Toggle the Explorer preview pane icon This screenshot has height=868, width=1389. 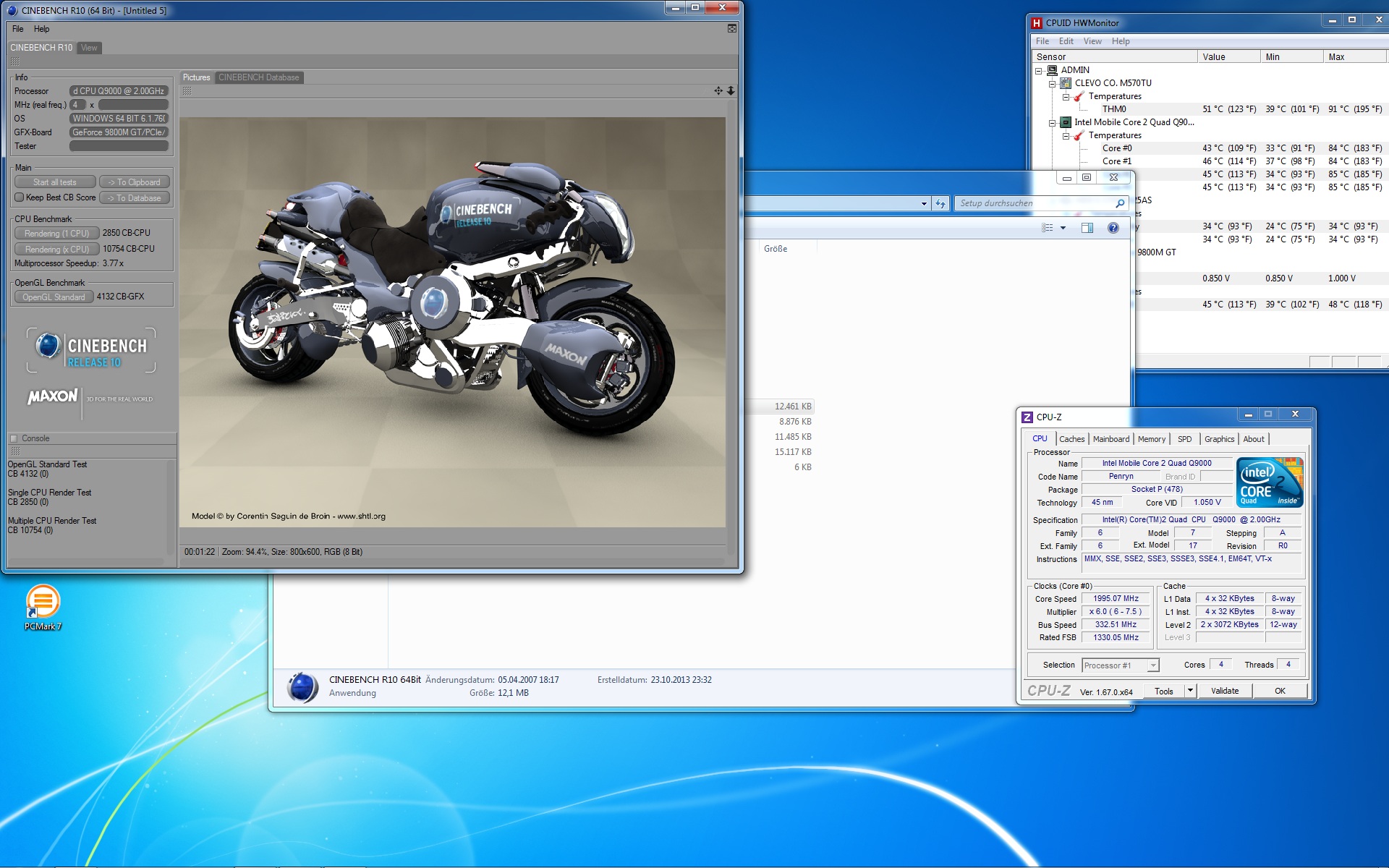point(1087,228)
